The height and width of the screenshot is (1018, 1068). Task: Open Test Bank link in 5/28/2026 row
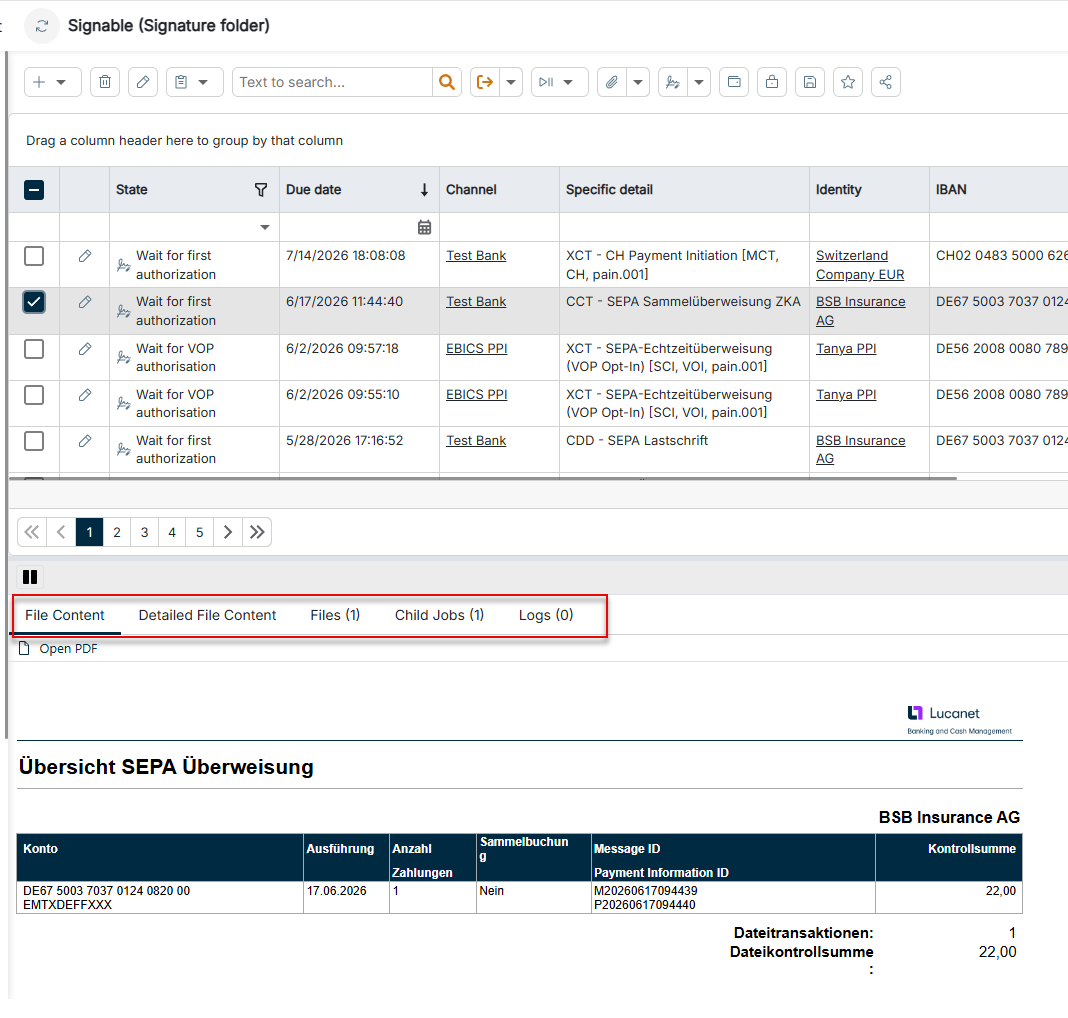(476, 441)
